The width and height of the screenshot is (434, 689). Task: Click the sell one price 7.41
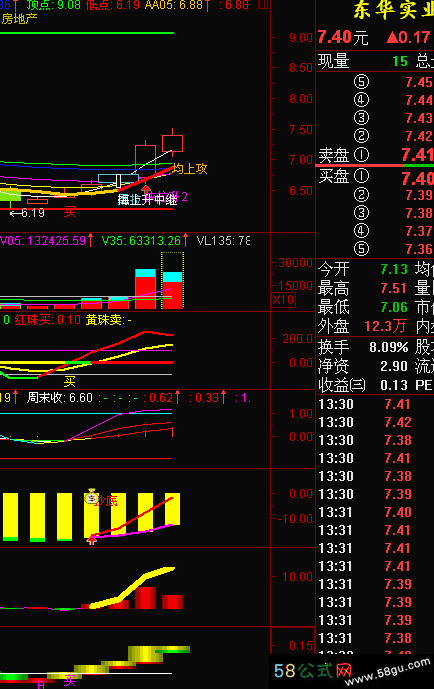tap(417, 155)
